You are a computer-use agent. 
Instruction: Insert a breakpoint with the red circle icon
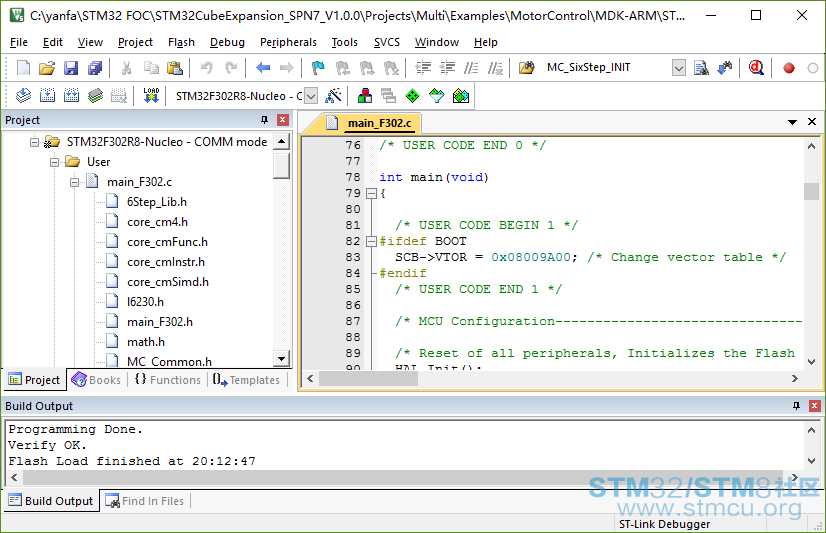[x=789, y=68]
